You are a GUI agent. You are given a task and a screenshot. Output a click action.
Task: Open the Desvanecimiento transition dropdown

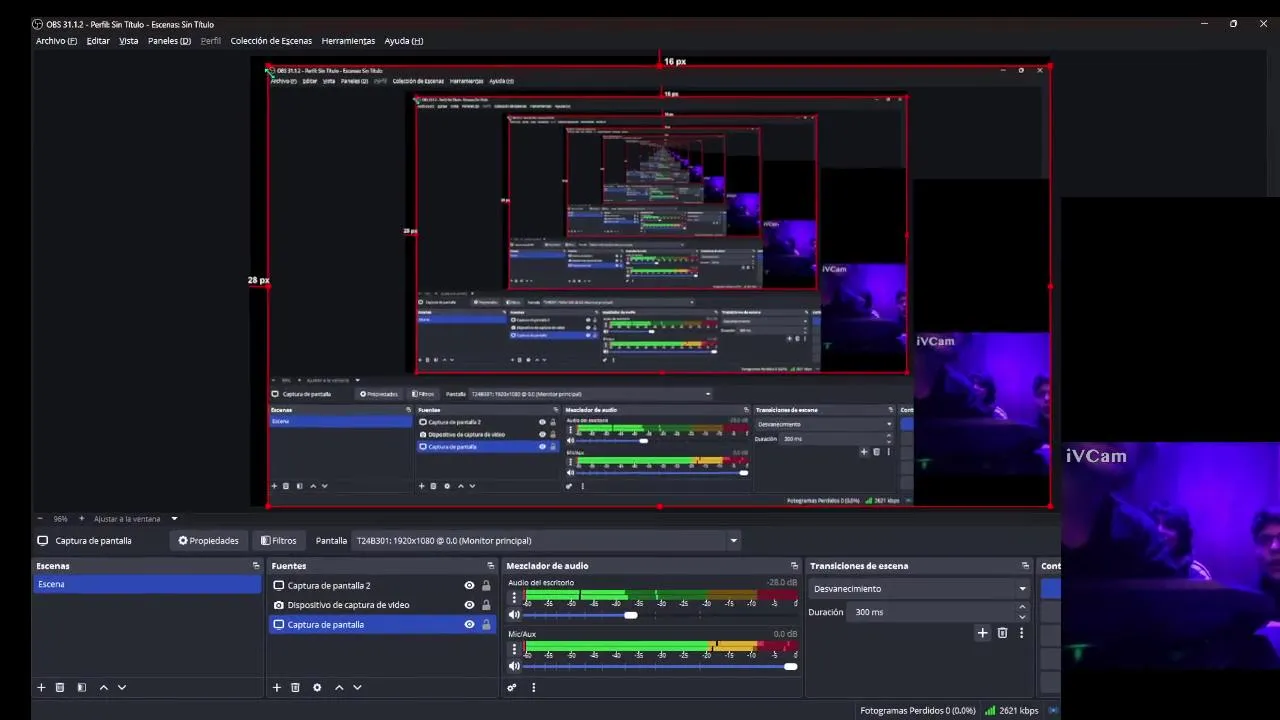[x=919, y=588]
